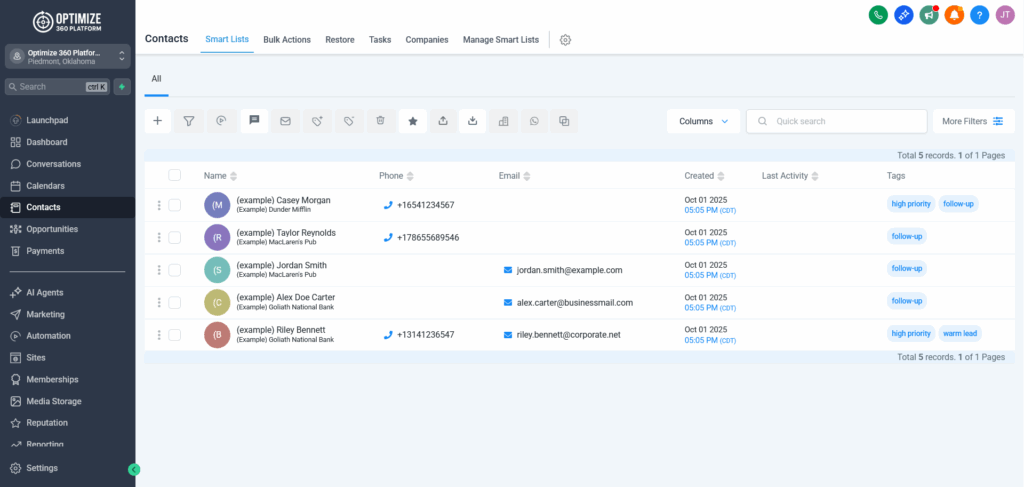Click email icon for jordan.smith@example.com

[x=507, y=270]
